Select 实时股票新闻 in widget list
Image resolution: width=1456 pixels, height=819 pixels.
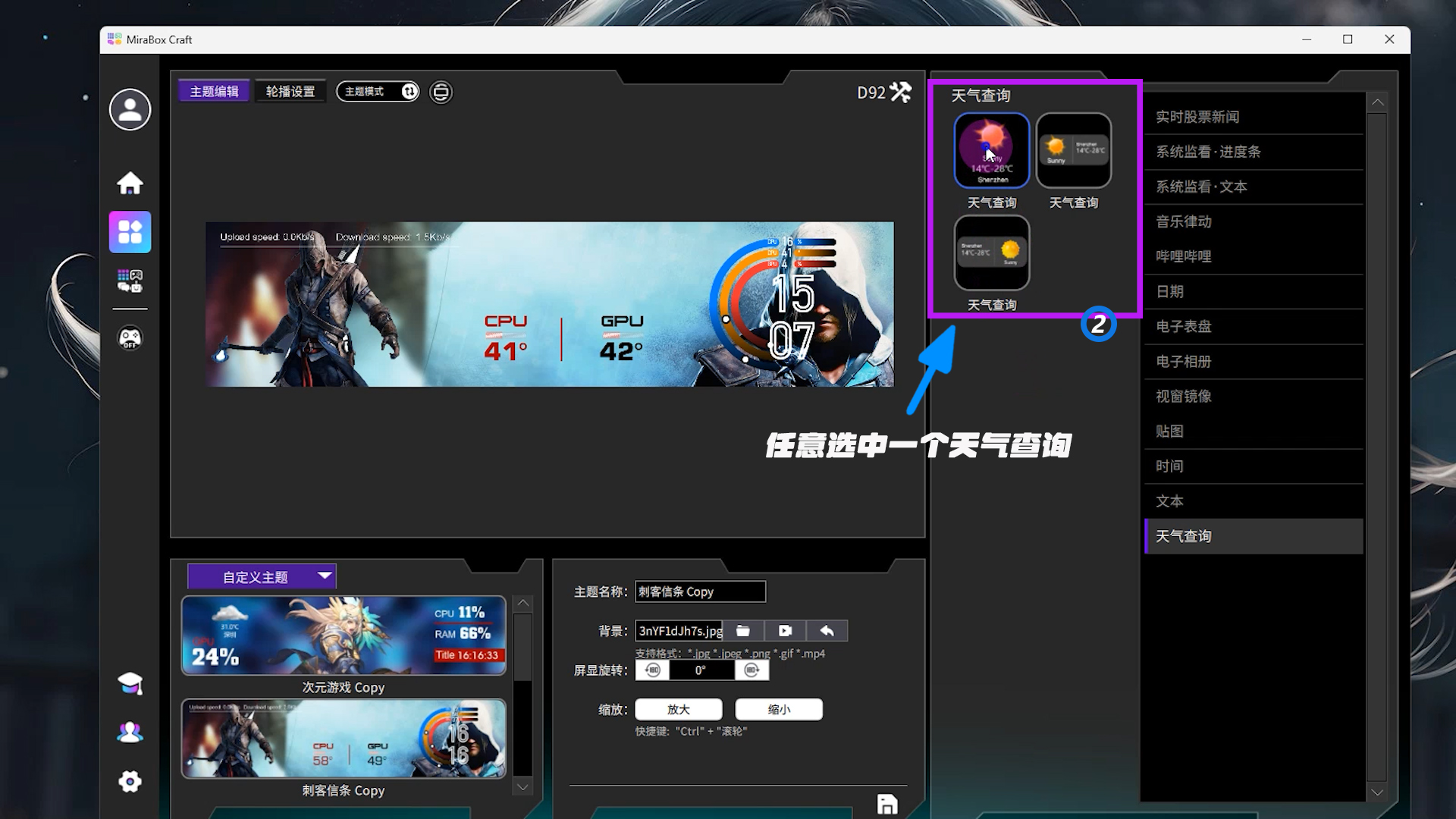click(1254, 117)
